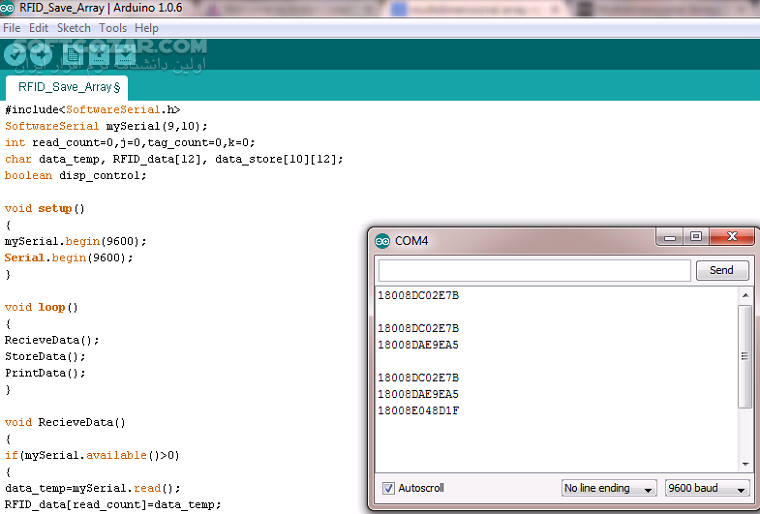The width and height of the screenshot is (760, 514).
Task: Click the PrintData(); code line
Action: pos(45,373)
